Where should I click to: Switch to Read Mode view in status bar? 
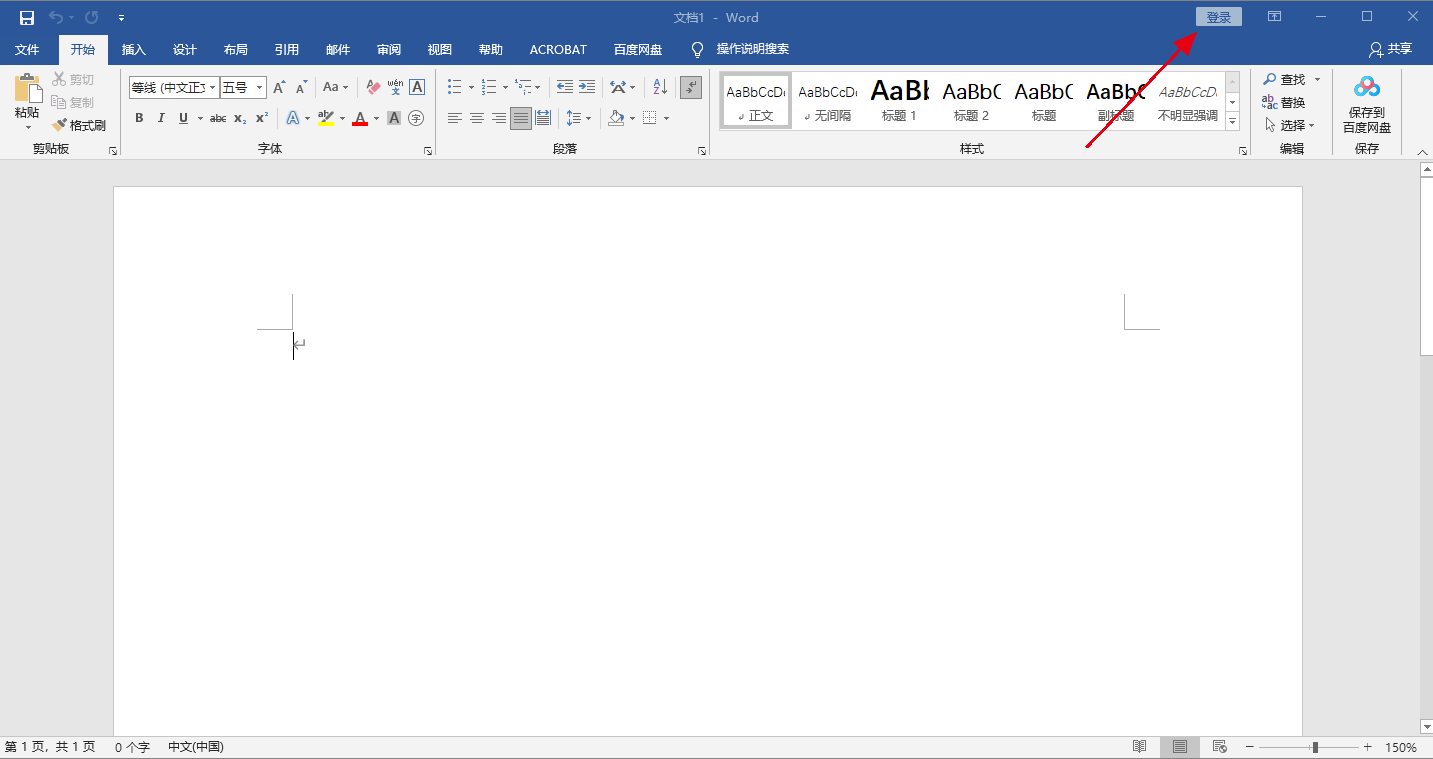tap(1139, 747)
